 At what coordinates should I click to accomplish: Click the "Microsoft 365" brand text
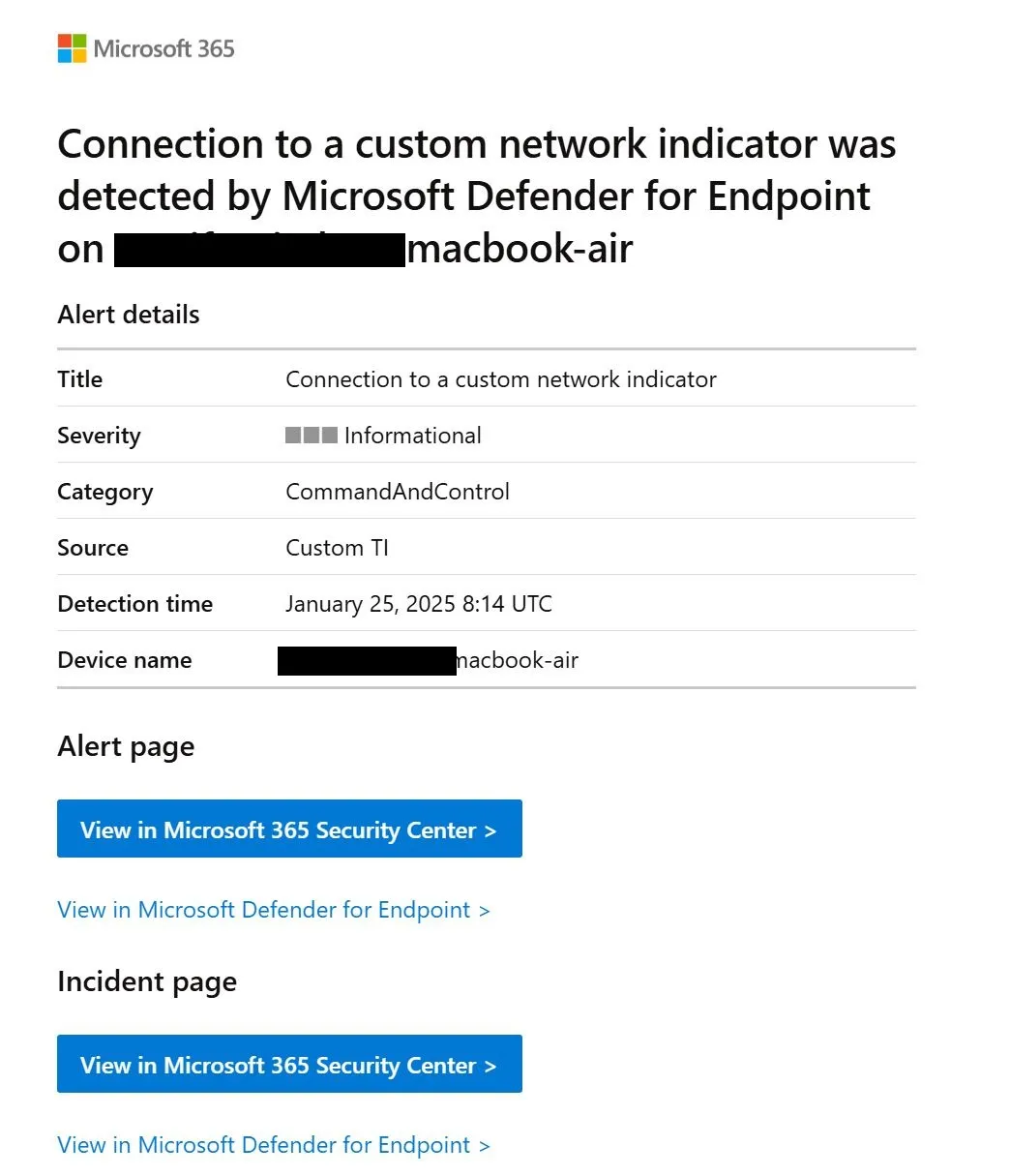[163, 48]
